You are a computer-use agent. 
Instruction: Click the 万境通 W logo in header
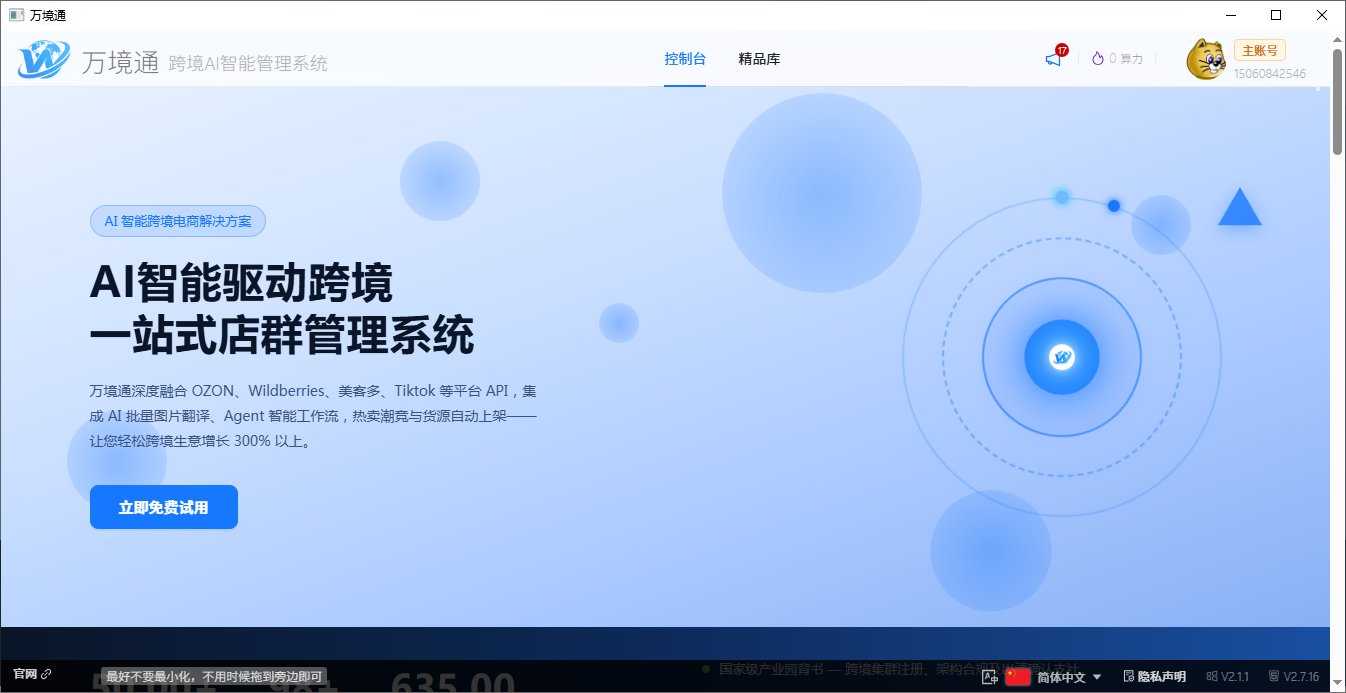(44, 60)
